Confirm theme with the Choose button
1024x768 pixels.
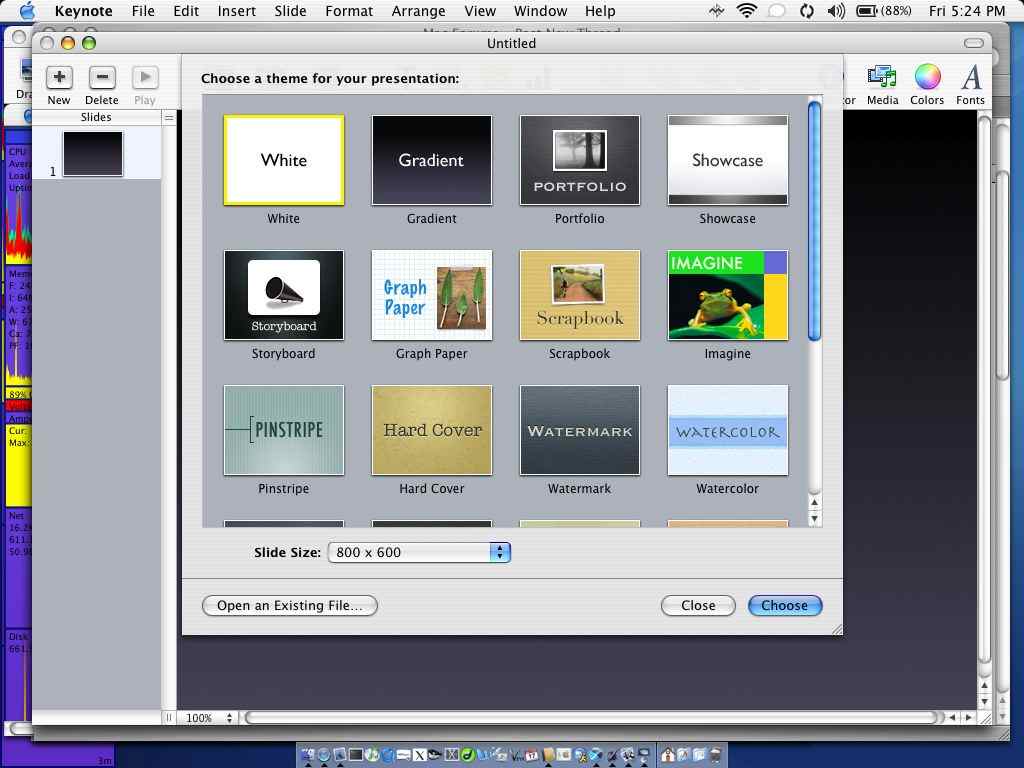tap(784, 605)
